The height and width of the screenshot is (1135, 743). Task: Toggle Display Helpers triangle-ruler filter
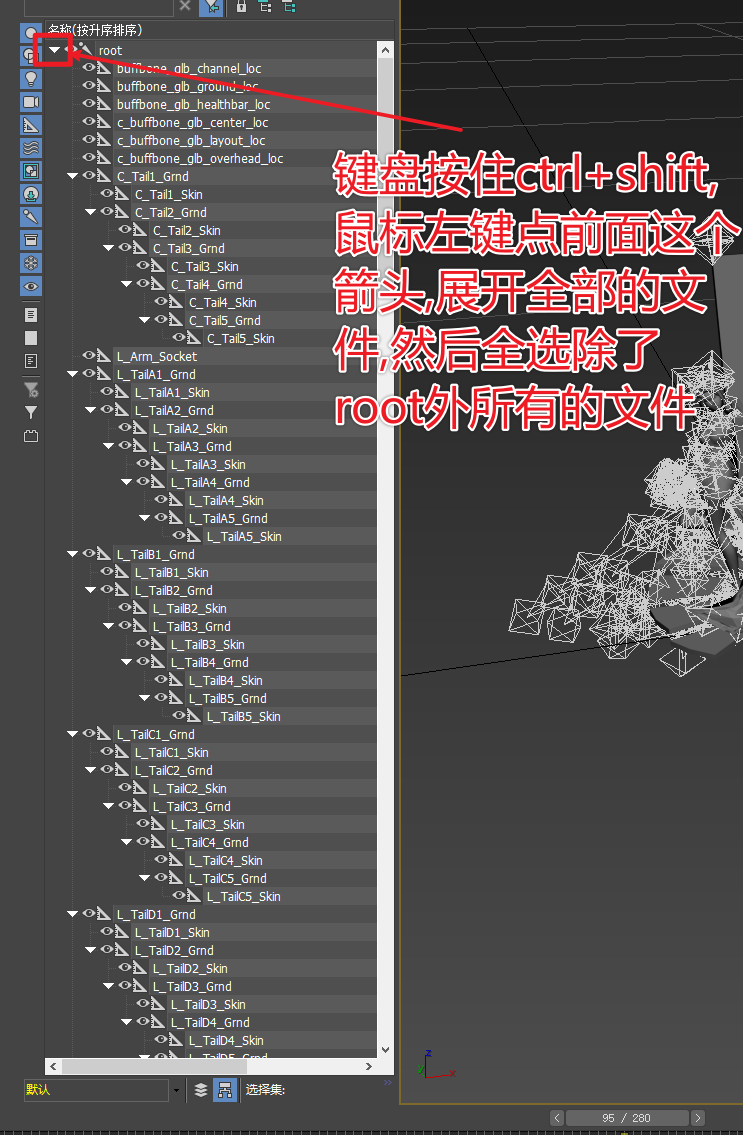(x=30, y=125)
